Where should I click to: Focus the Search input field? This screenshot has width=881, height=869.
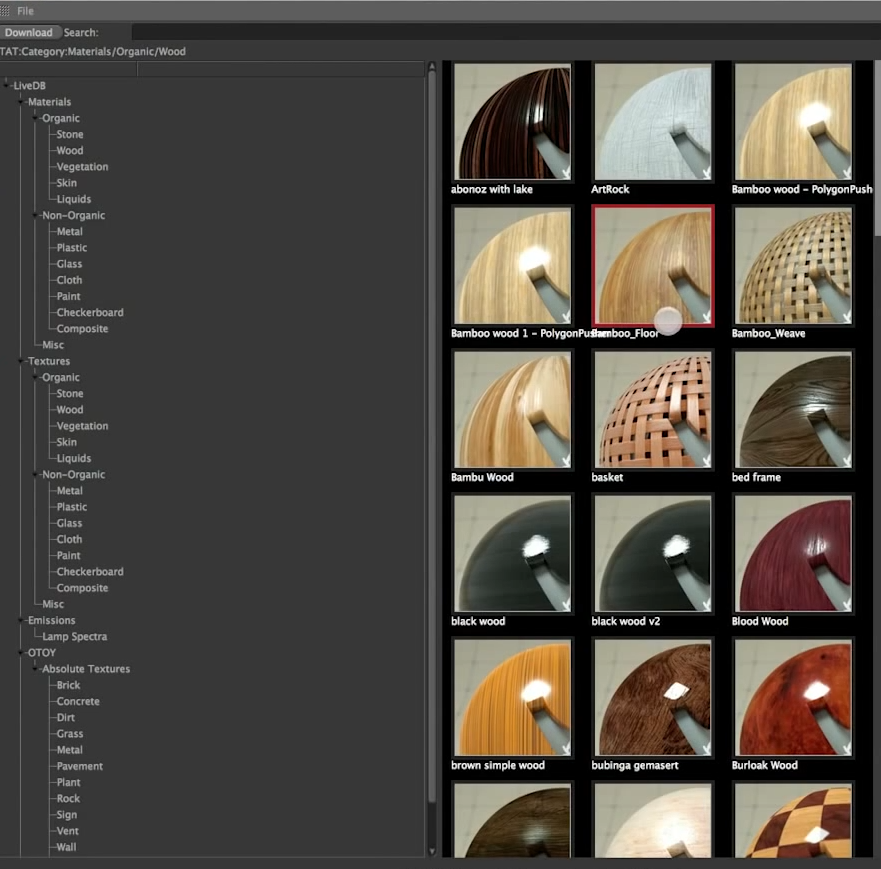point(506,33)
